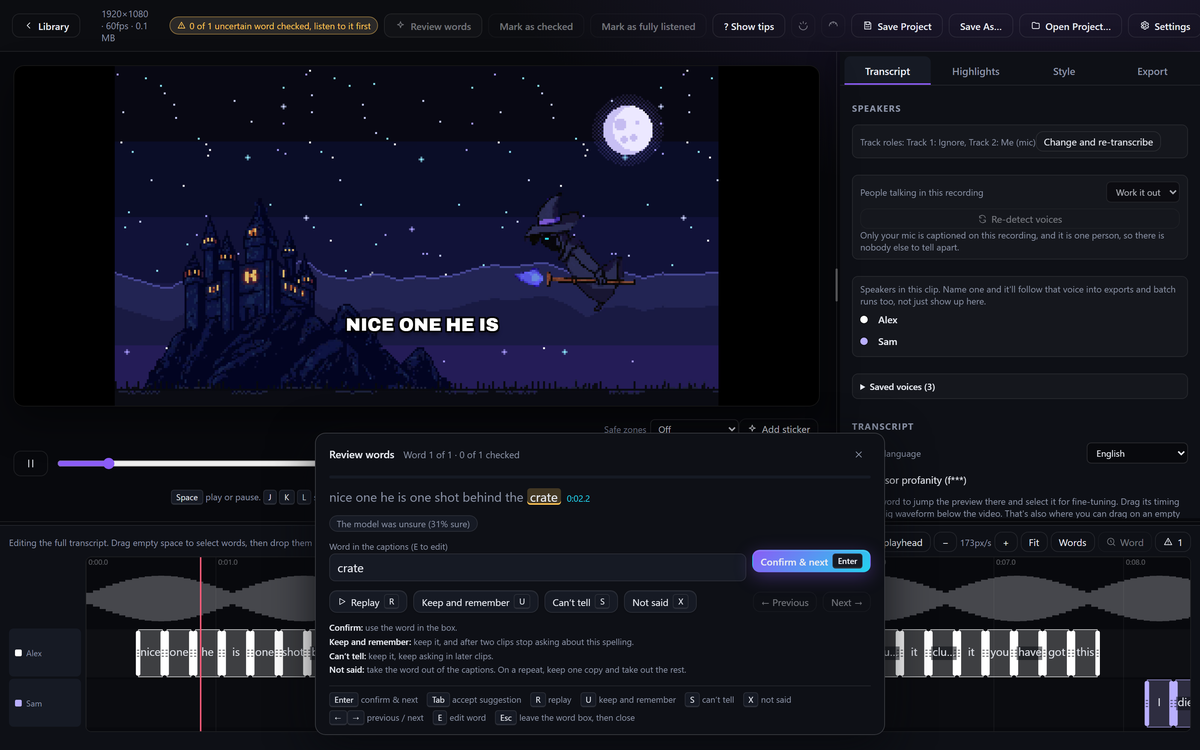Save Project with disk icon button
The image size is (1200, 750).
click(x=896, y=26)
